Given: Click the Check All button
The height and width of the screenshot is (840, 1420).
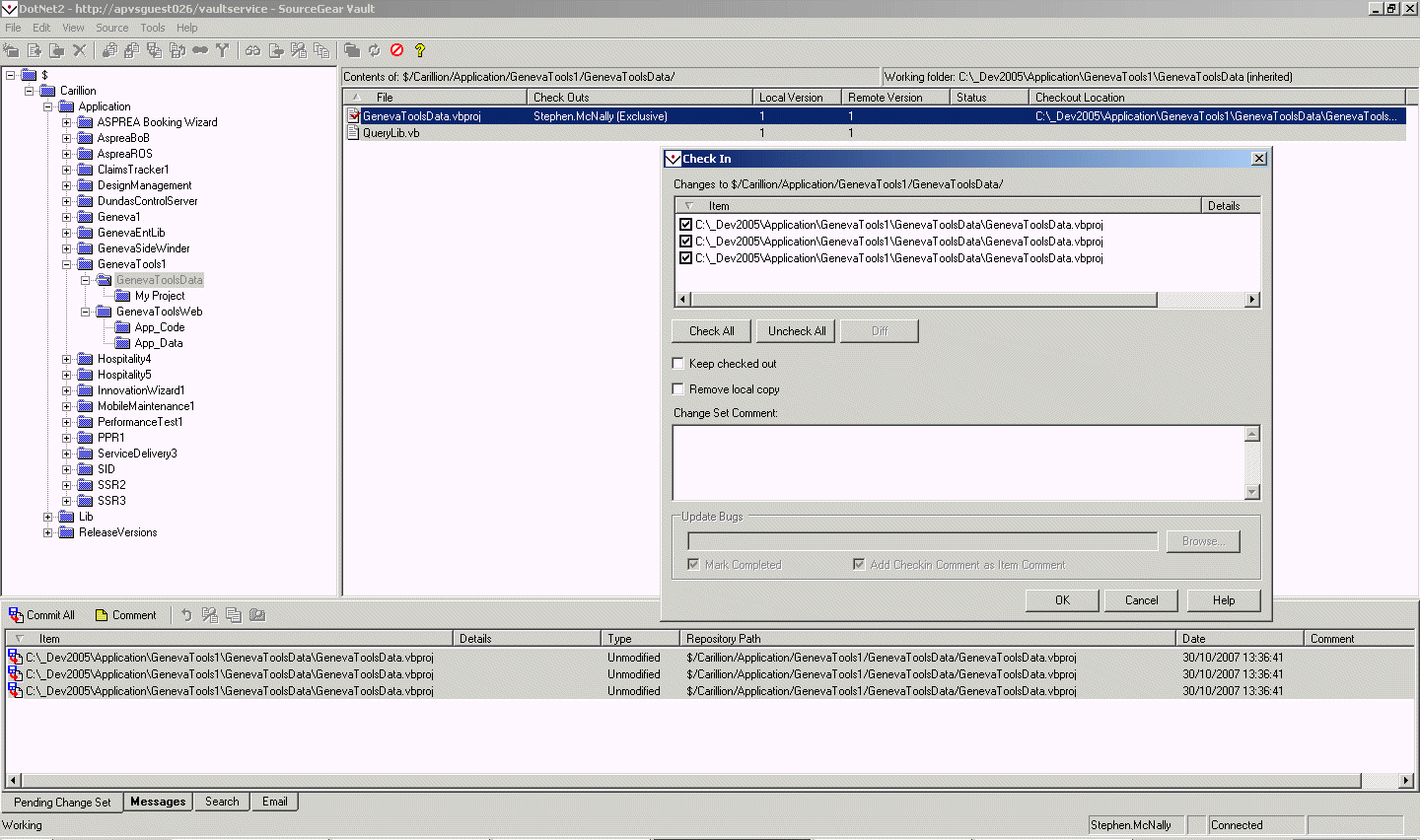Looking at the screenshot, I should click(712, 331).
